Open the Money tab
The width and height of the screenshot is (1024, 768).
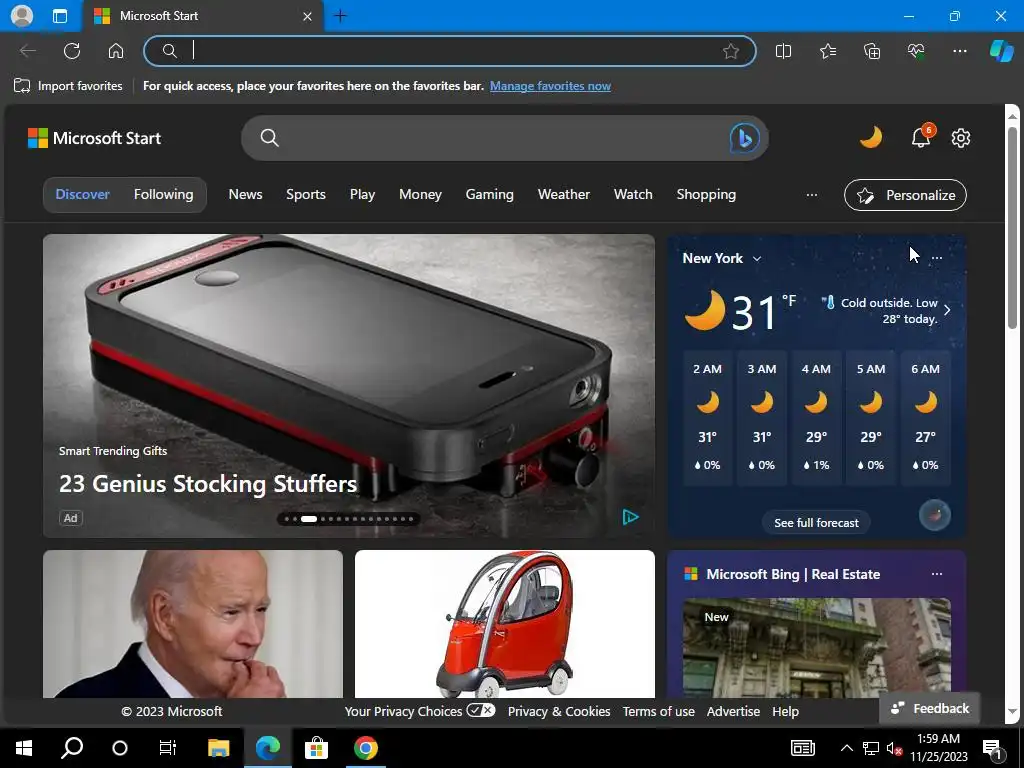click(420, 194)
